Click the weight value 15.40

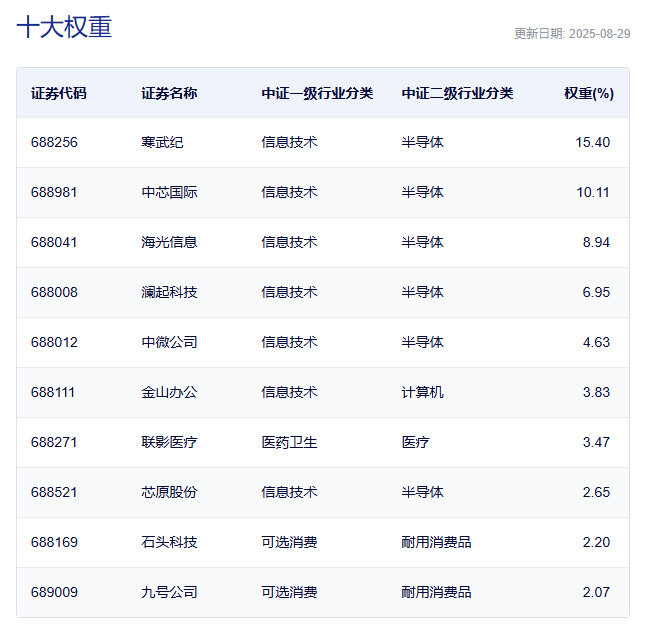(592, 142)
